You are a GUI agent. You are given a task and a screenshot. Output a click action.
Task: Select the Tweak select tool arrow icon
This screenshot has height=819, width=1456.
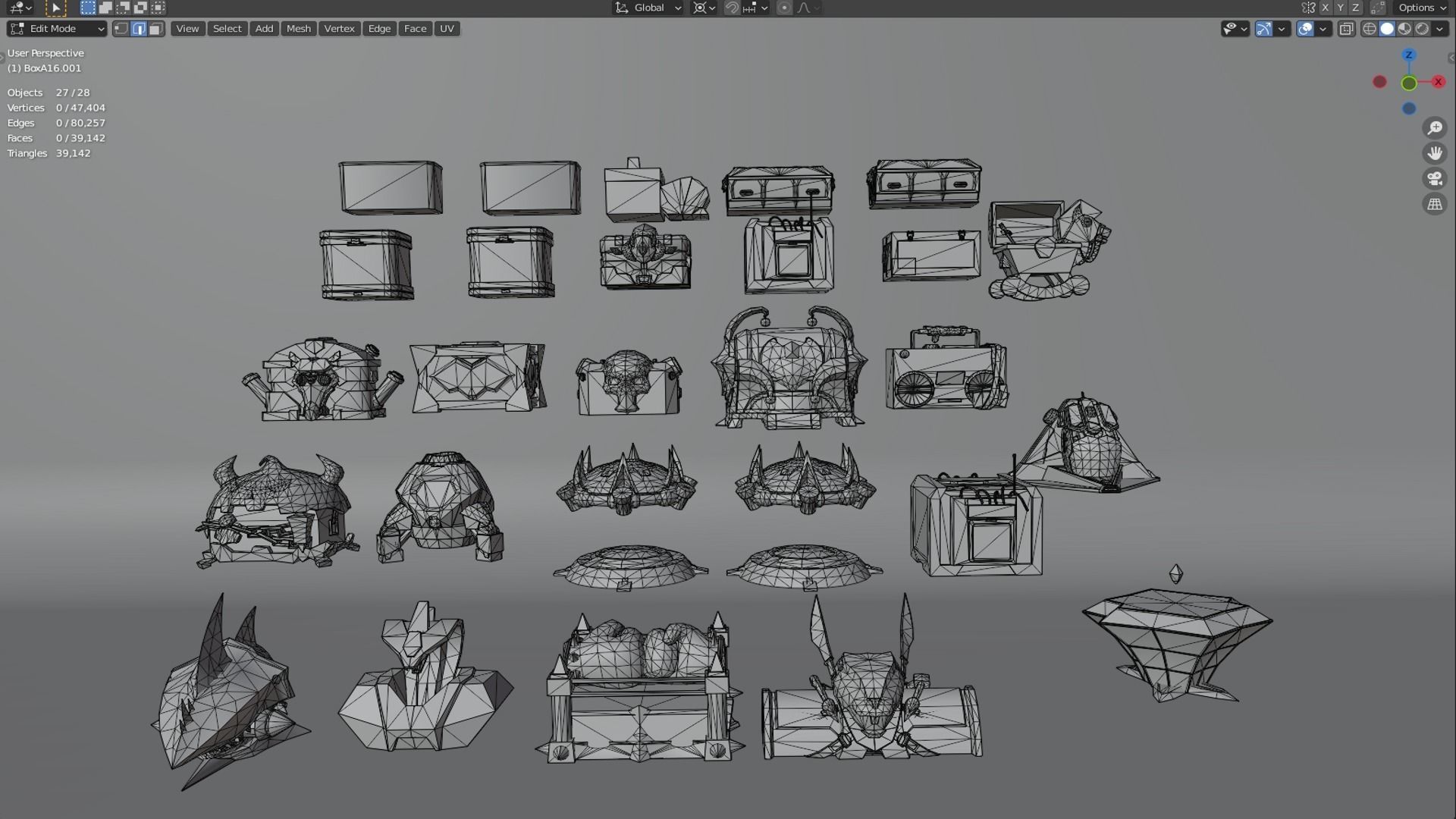(56, 8)
